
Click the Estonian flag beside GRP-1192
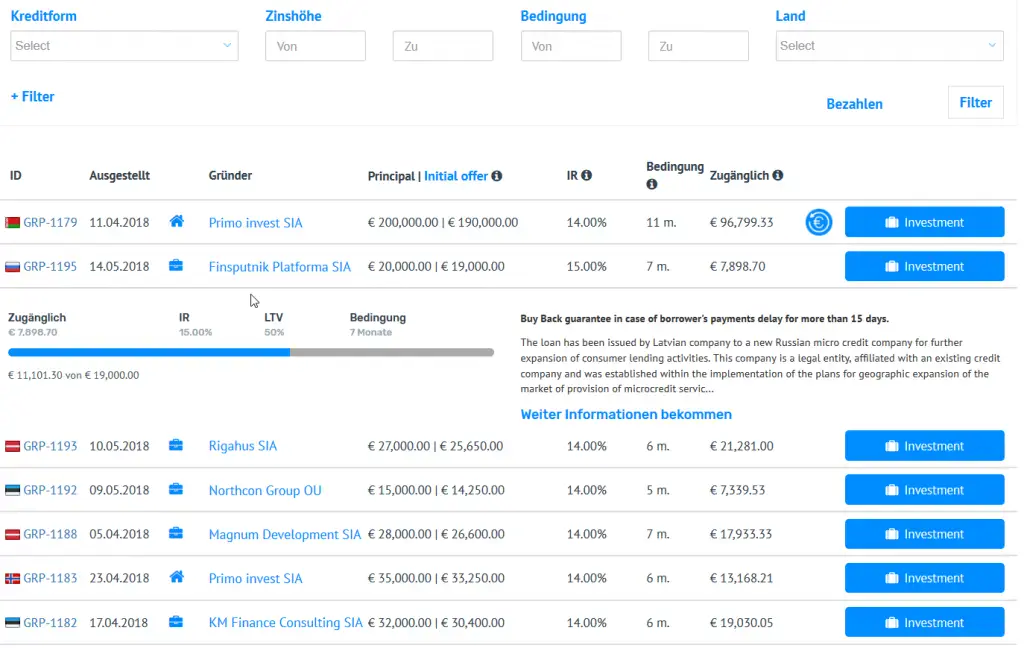tap(12, 490)
